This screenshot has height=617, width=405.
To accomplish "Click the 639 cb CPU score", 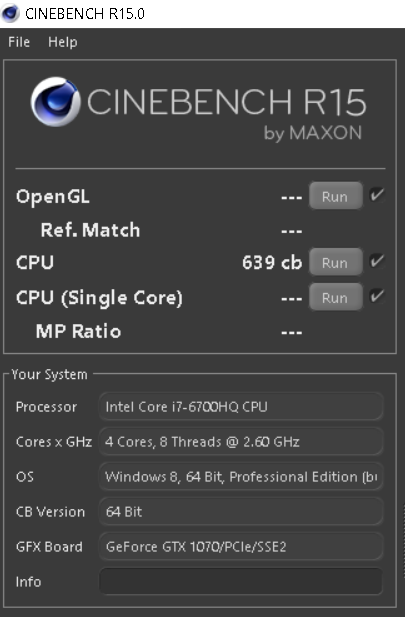I will pos(272,262).
